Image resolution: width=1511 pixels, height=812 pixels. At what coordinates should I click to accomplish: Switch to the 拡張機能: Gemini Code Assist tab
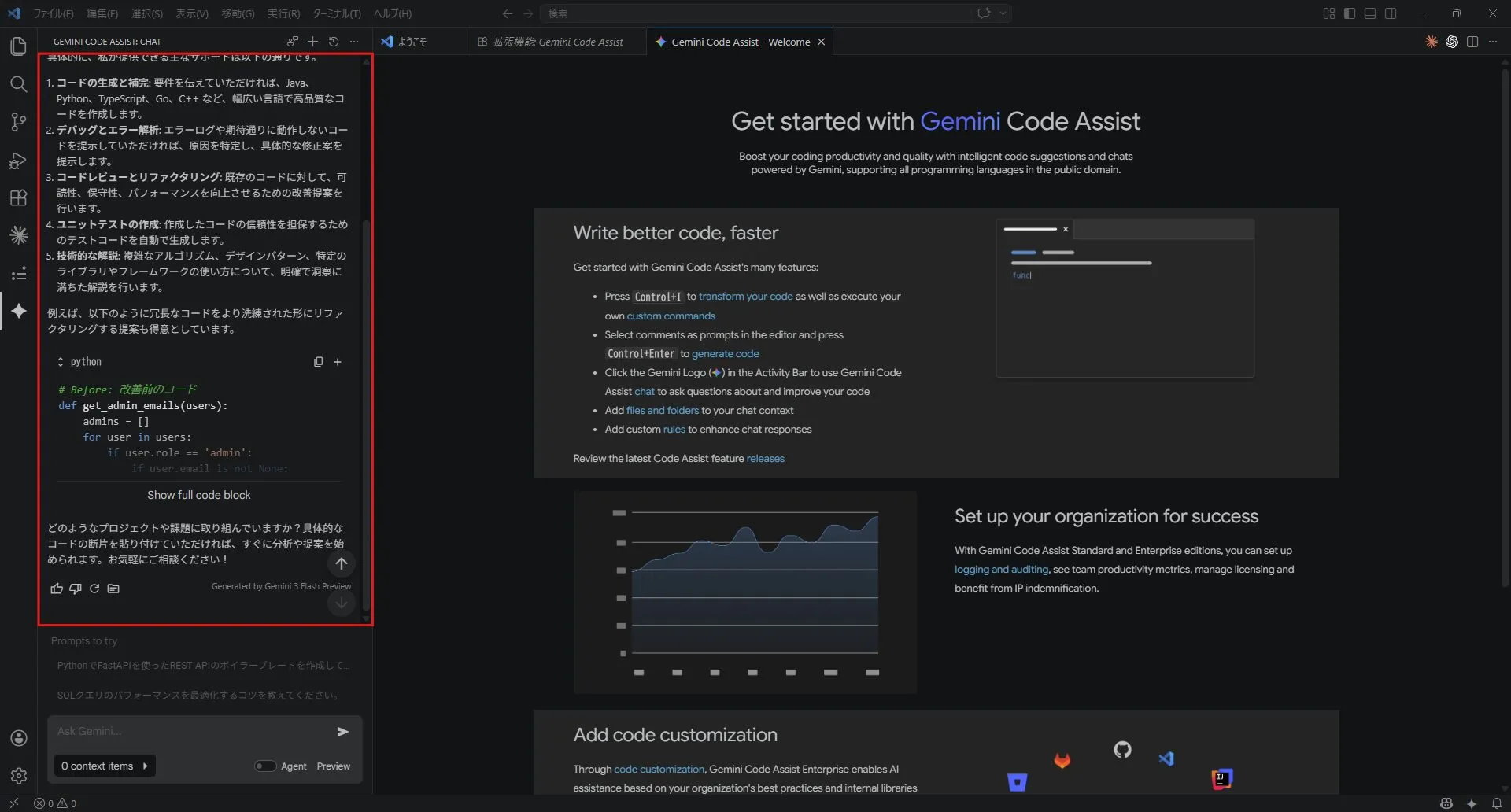pos(557,42)
